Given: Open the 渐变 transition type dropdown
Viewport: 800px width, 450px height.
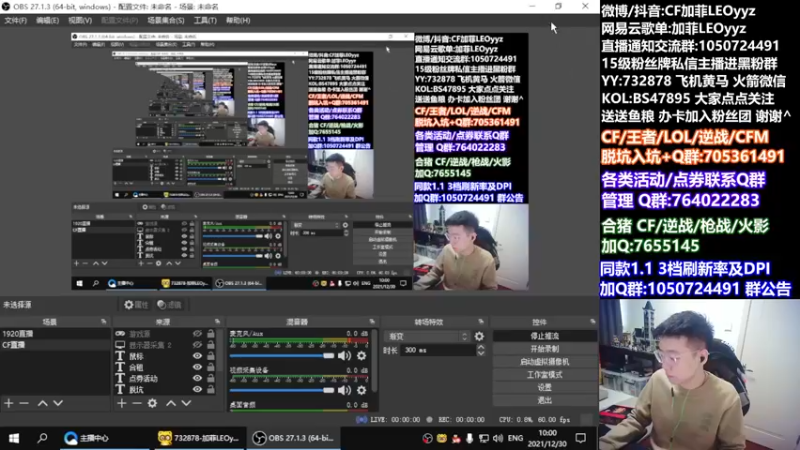Looking at the screenshot, I should (x=428, y=336).
